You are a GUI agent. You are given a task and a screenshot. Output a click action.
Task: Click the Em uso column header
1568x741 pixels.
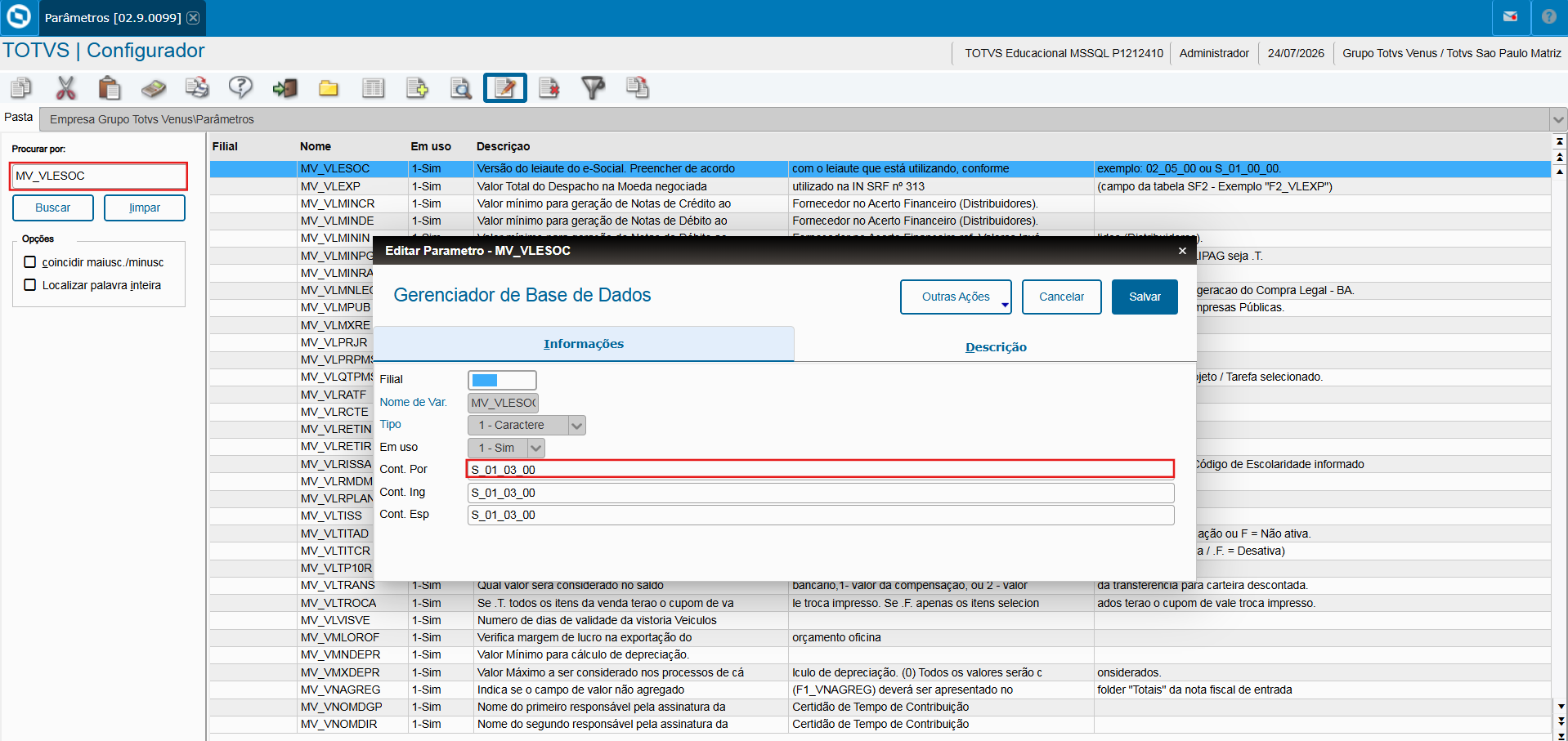(x=431, y=147)
